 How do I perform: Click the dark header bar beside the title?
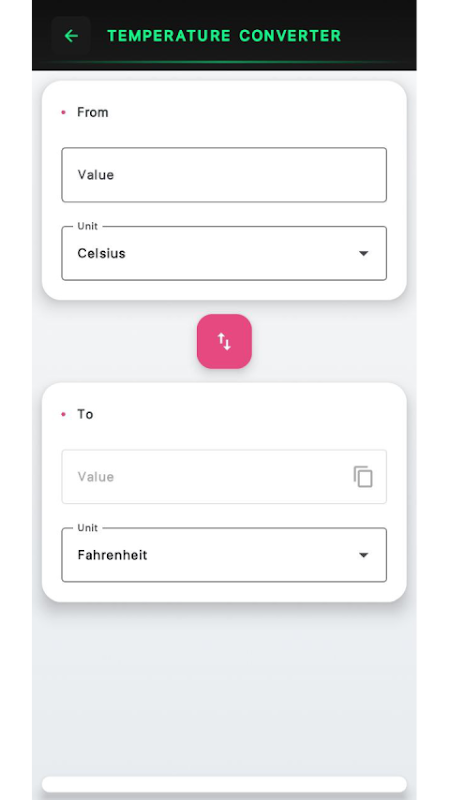[x=379, y=36]
